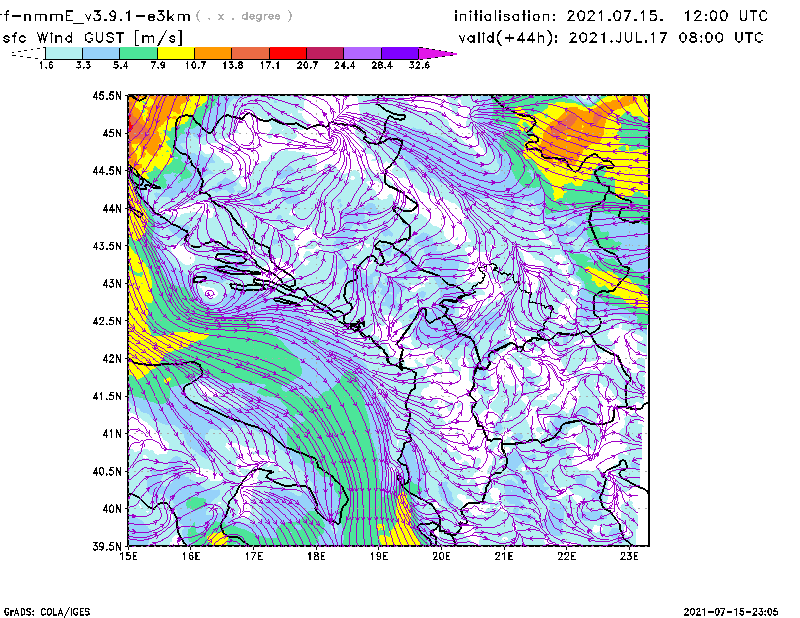Click the '( . x . degree )' grey text
The height and width of the screenshot is (618, 800).
(244, 16)
